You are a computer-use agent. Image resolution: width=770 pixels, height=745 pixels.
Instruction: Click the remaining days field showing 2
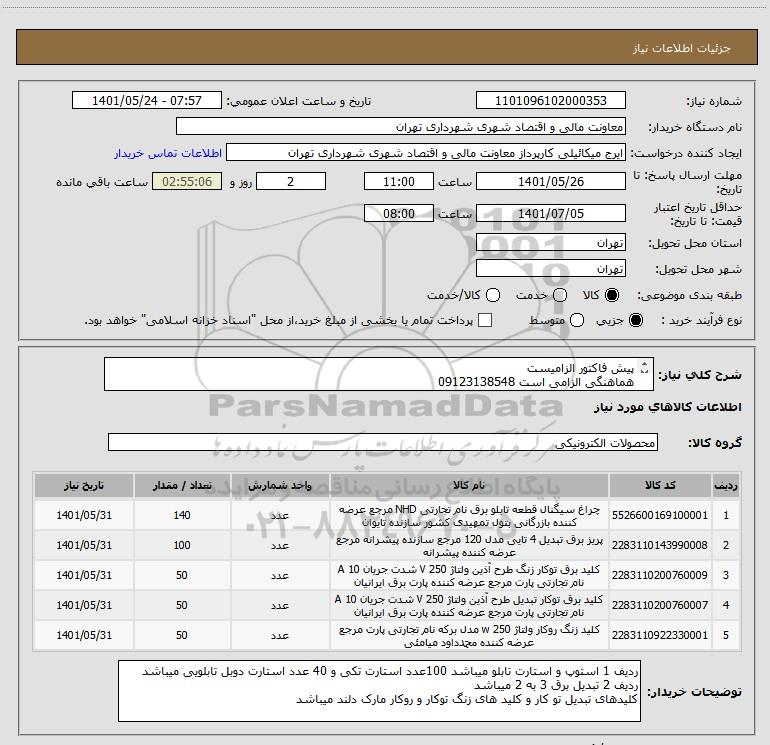pyautogui.click(x=291, y=181)
